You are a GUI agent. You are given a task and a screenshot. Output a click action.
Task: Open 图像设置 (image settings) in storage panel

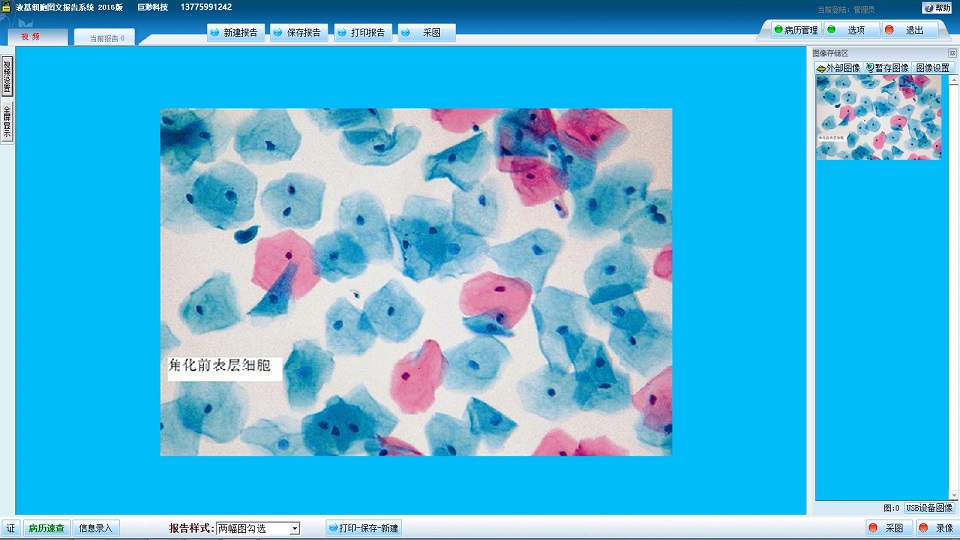tap(932, 68)
